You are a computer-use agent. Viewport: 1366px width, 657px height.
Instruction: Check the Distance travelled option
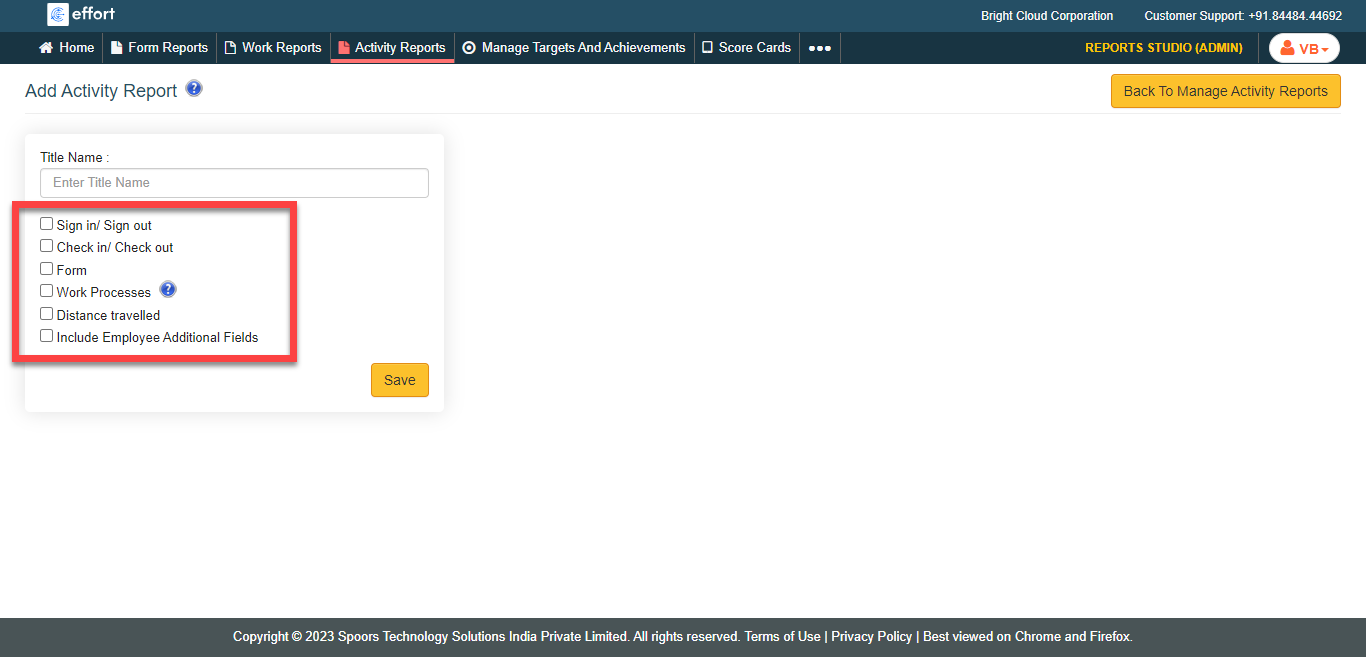pos(47,314)
